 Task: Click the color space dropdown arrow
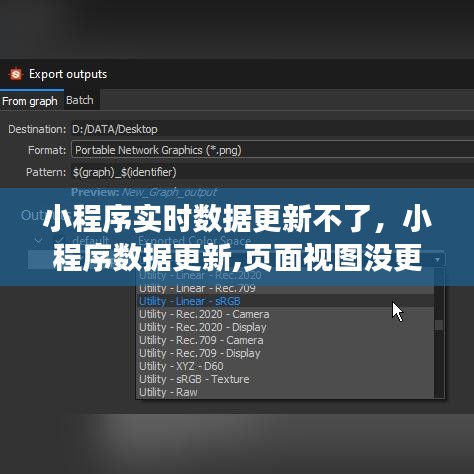tap(438, 259)
